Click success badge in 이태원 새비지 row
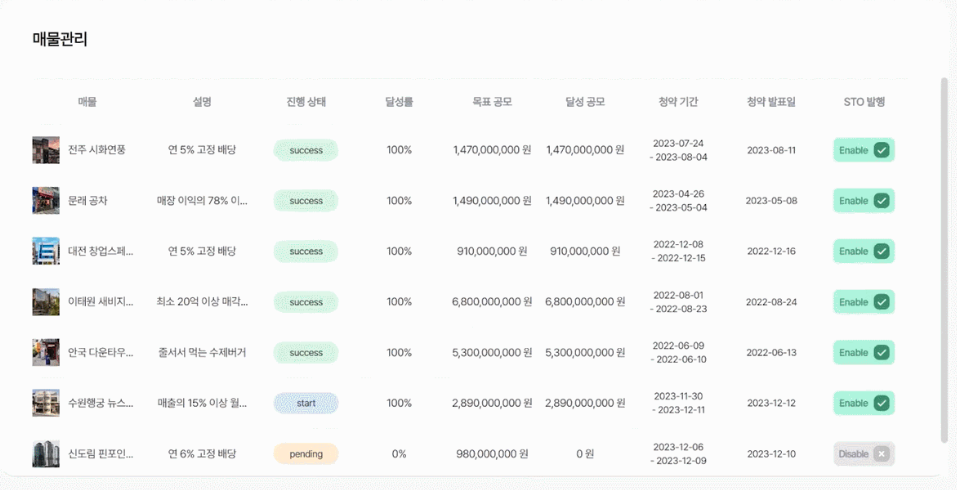957x490 pixels. (x=306, y=302)
